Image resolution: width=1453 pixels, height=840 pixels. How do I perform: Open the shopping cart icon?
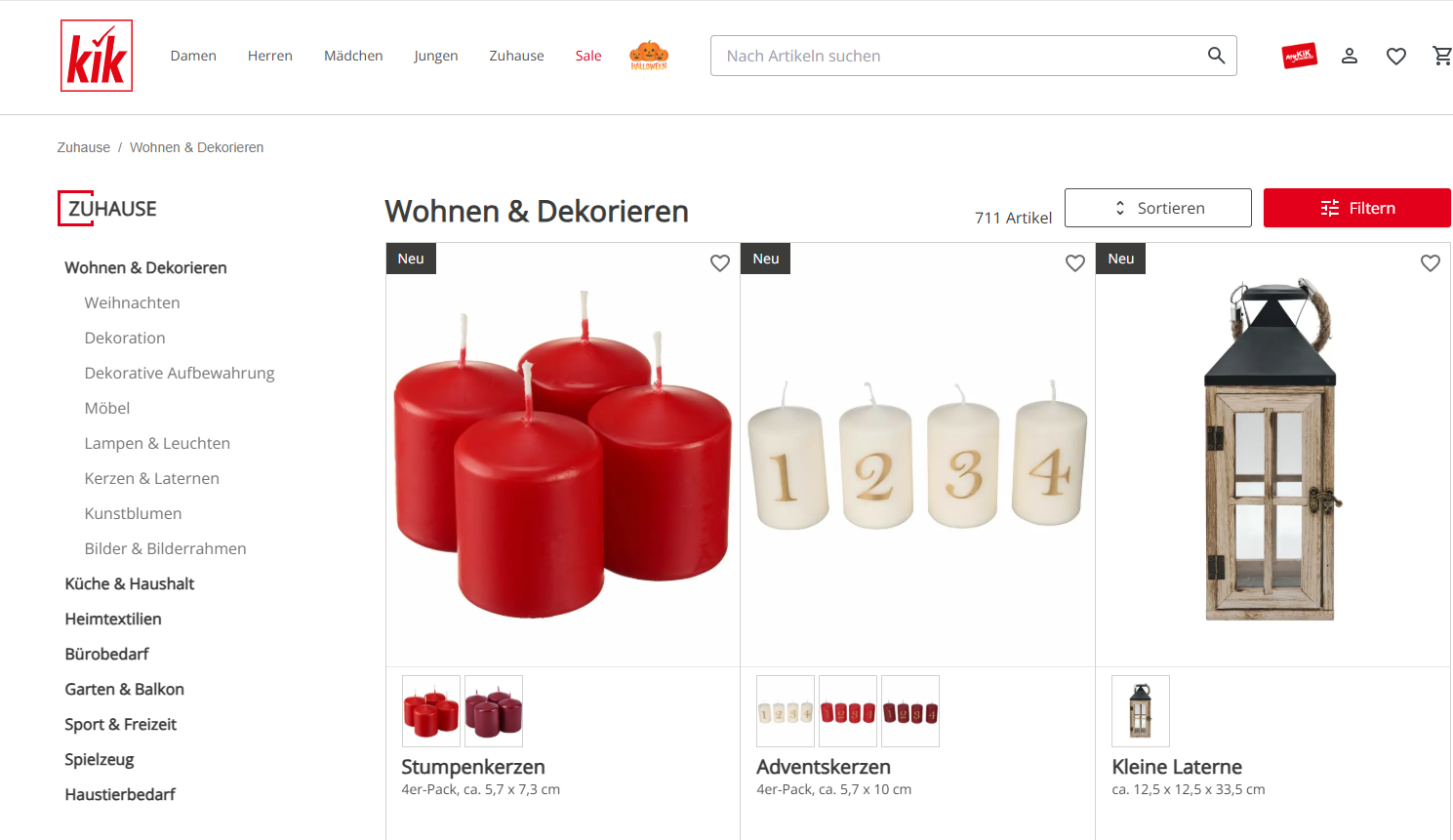pyautogui.click(x=1442, y=56)
